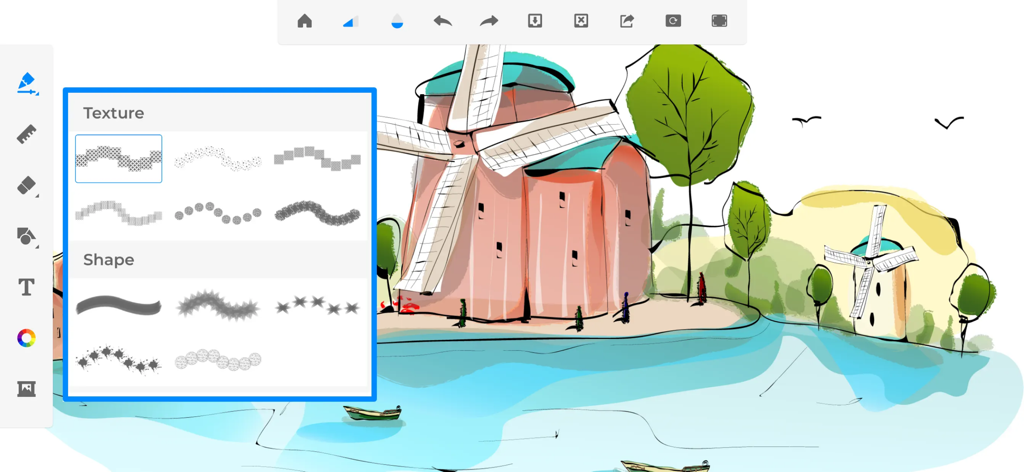
Task: Select the eraser tool
Action: (27, 186)
